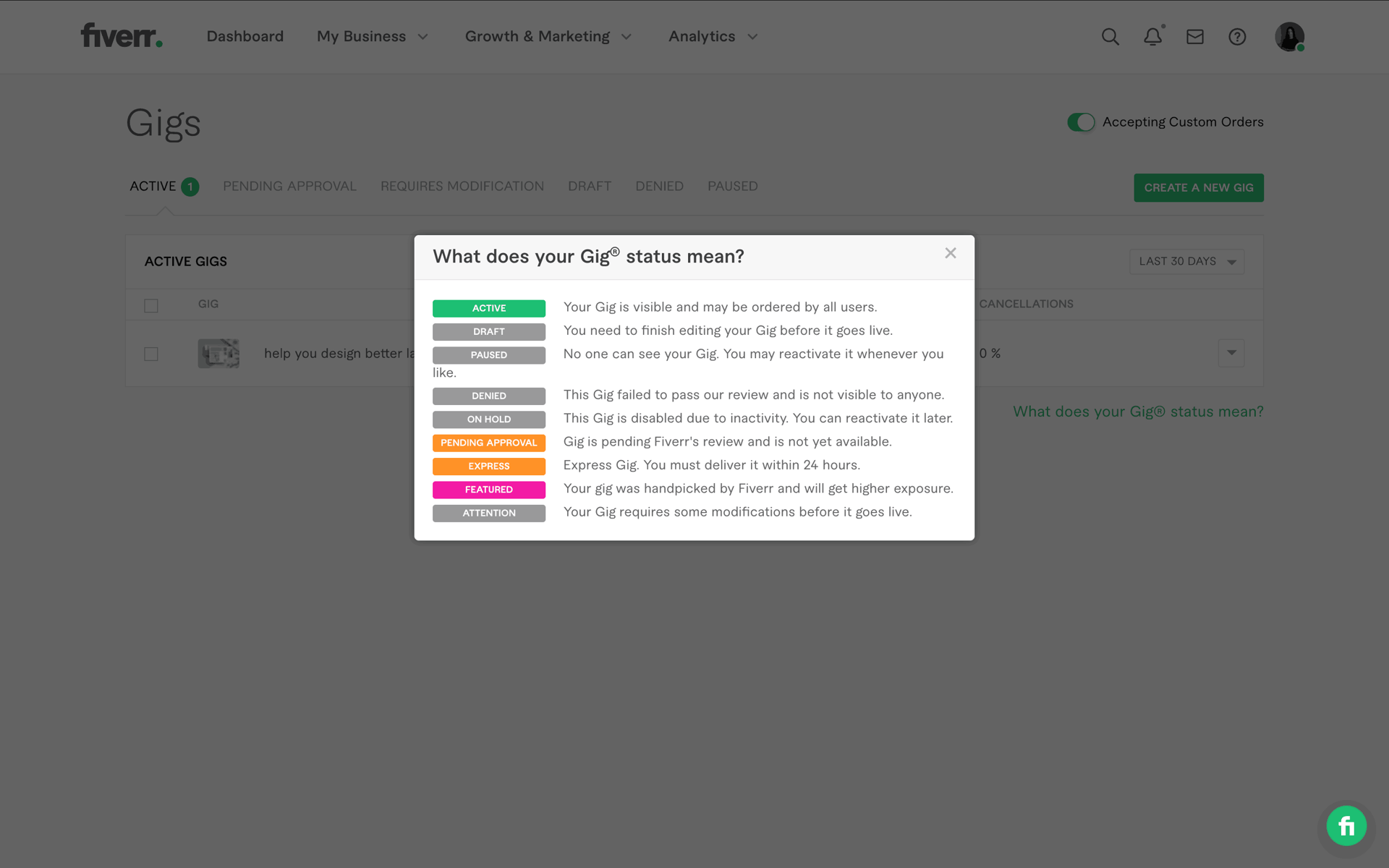Click the 'Gigs' page heading

[163, 124]
